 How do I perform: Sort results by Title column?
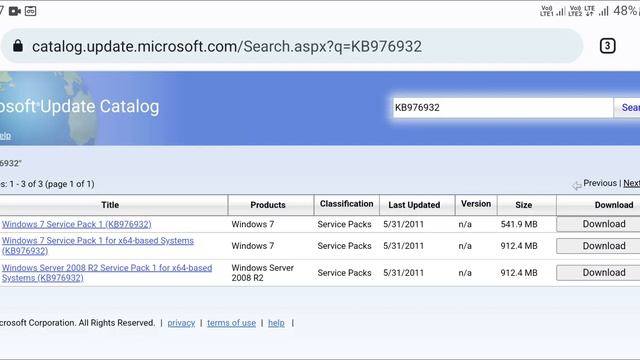pos(110,205)
